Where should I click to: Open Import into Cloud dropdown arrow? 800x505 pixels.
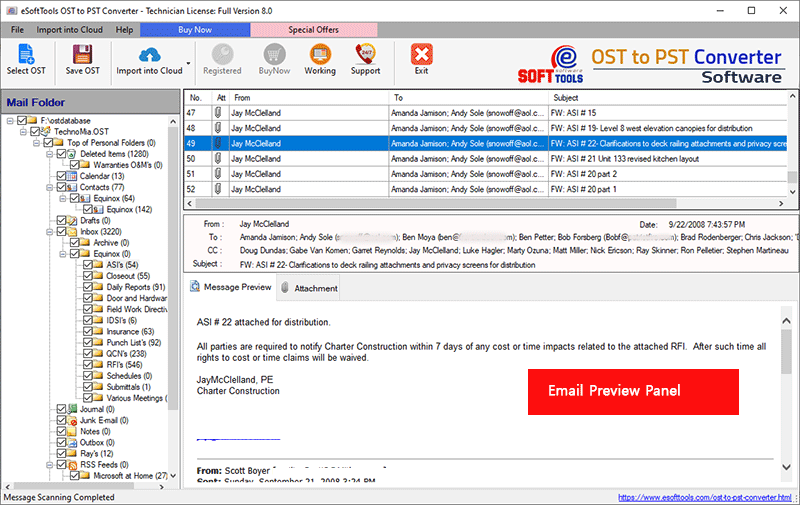tap(188, 63)
